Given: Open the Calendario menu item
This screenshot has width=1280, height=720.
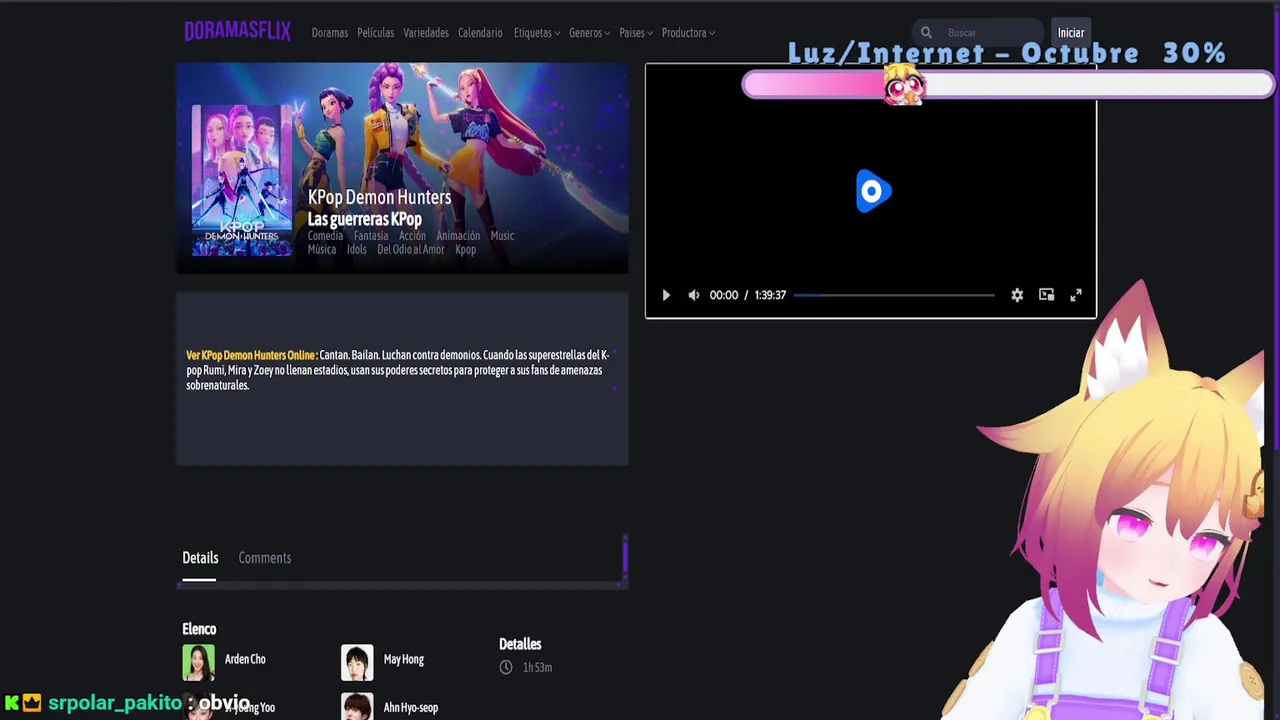Looking at the screenshot, I should [x=480, y=33].
